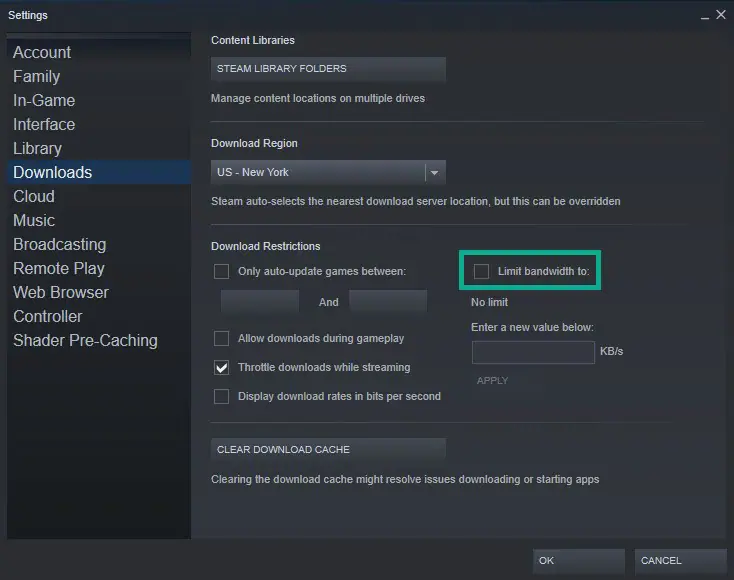
Task: Click the Cancel button
Action: (680, 561)
